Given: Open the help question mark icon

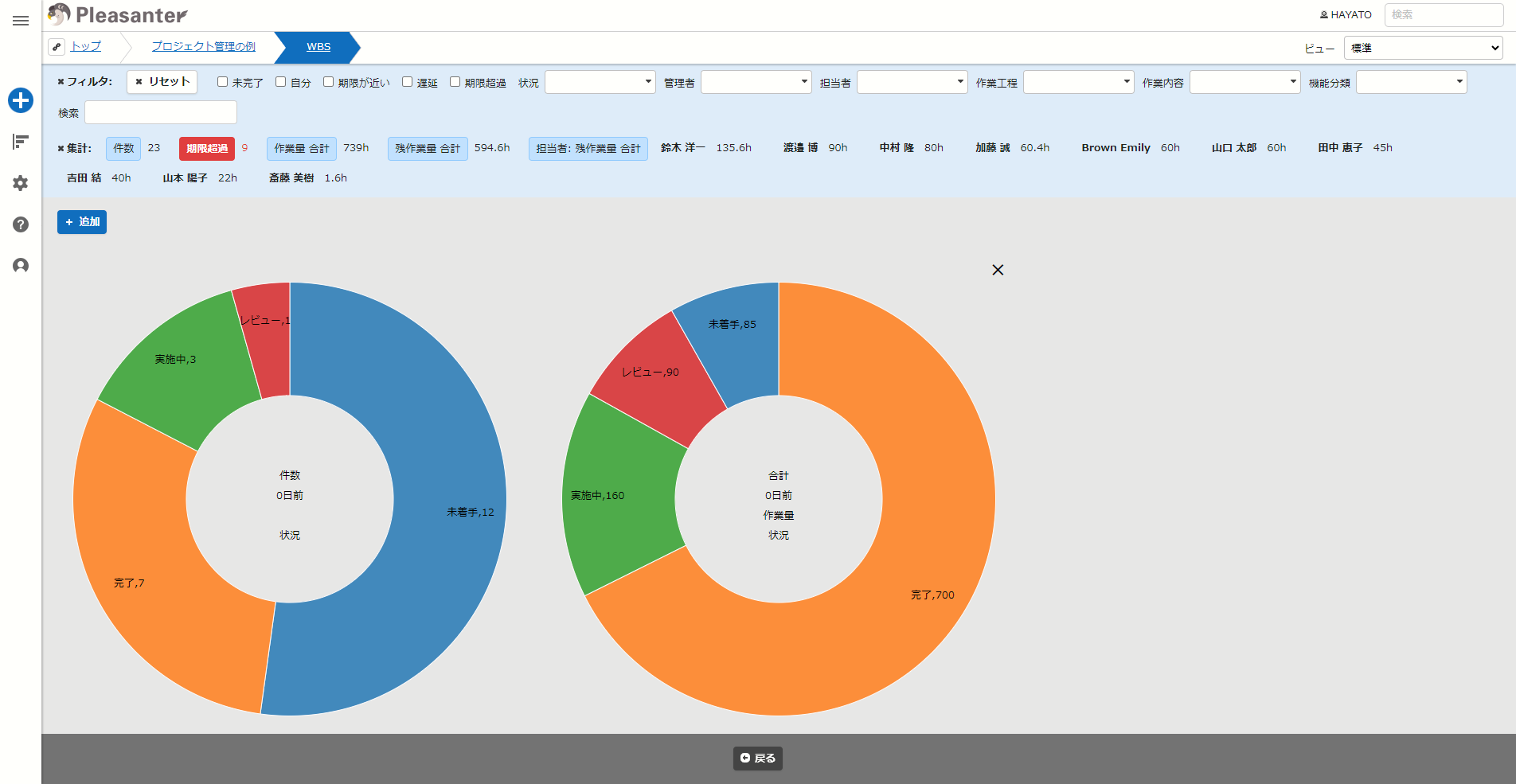Looking at the screenshot, I should [x=21, y=224].
